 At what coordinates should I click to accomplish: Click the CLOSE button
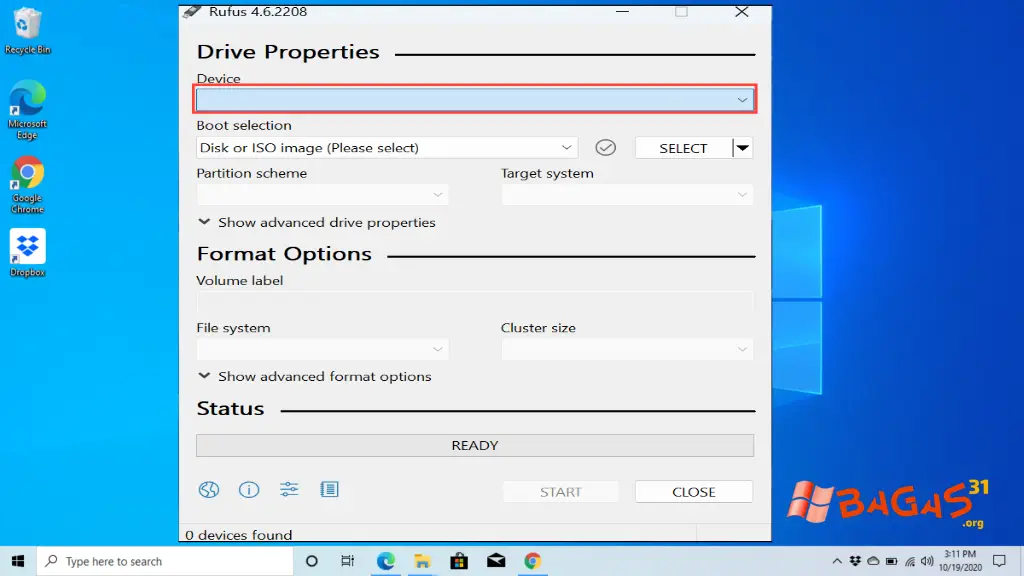[694, 492]
